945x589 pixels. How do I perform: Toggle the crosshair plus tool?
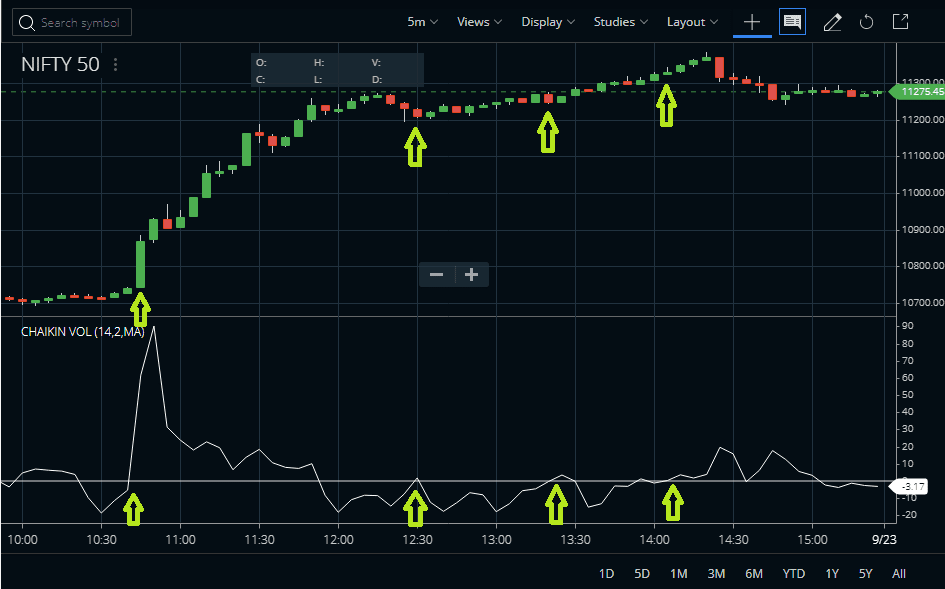point(752,23)
